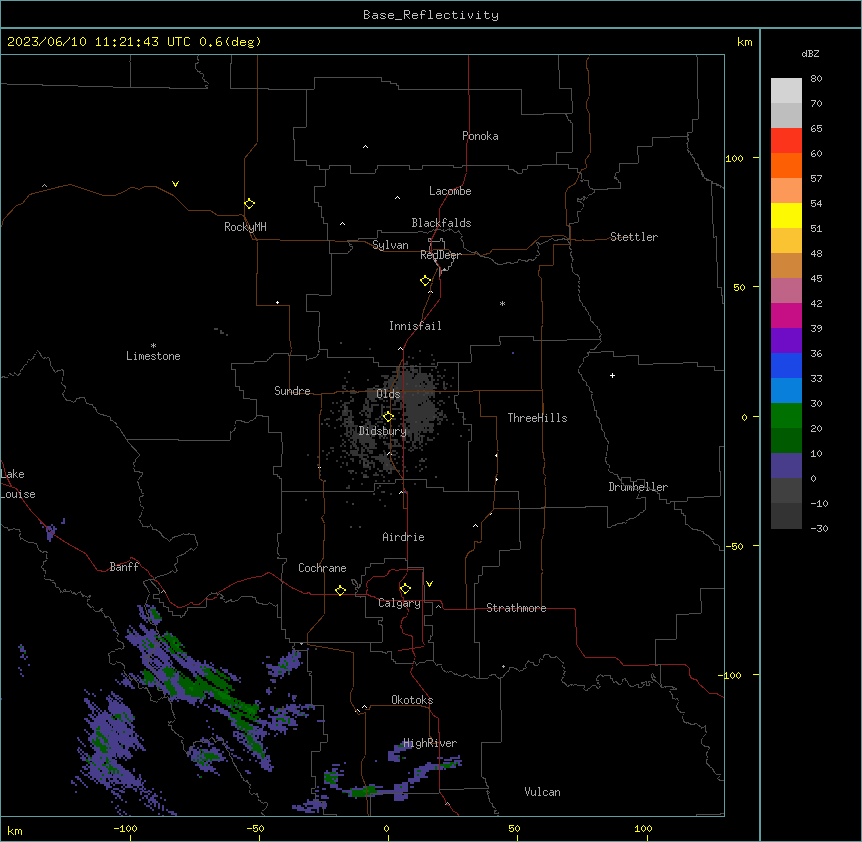Select the RedDeer city label
Image resolution: width=862 pixels, height=842 pixels.
(x=440, y=255)
